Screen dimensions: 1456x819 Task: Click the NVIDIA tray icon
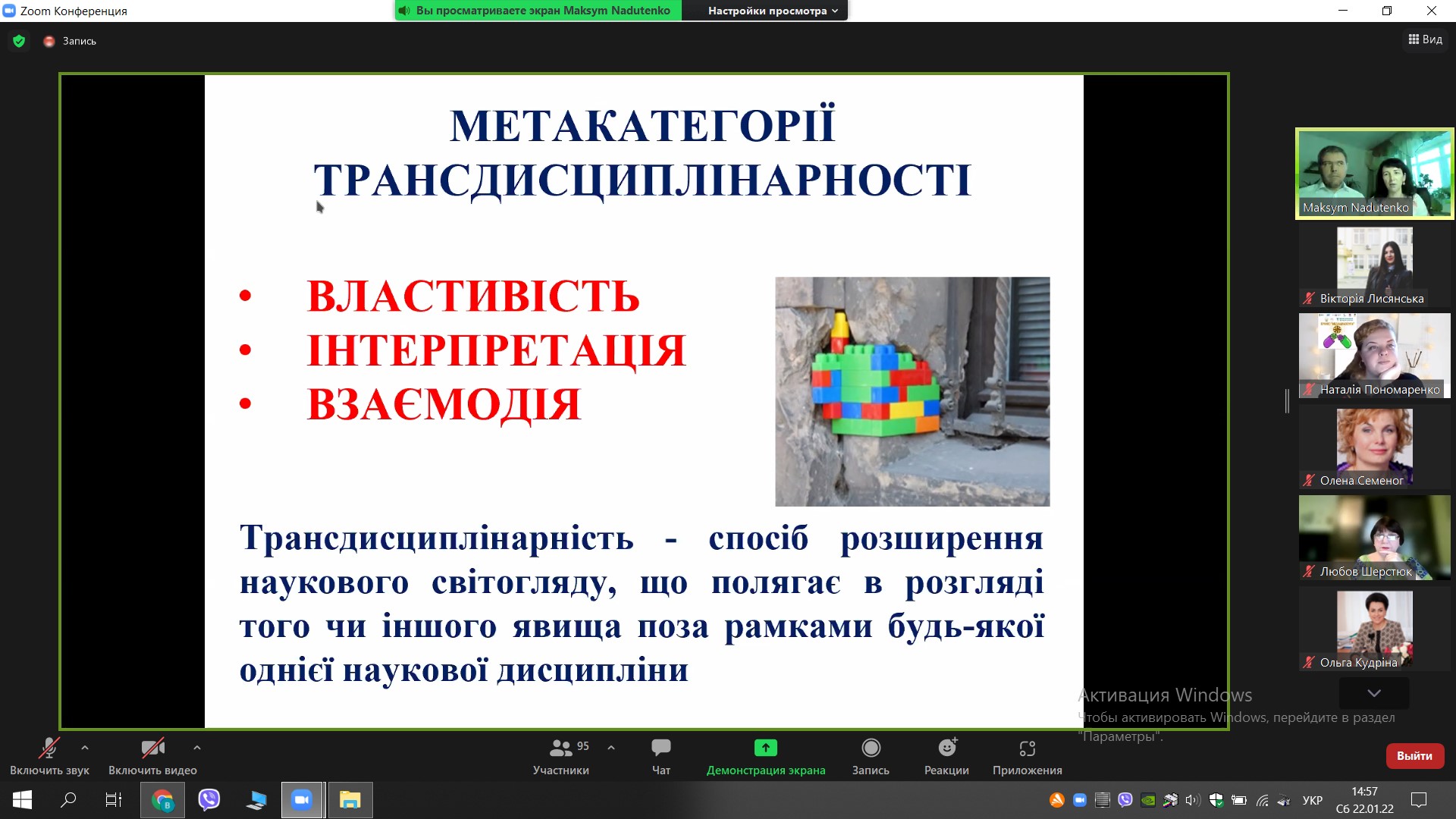(1148, 800)
